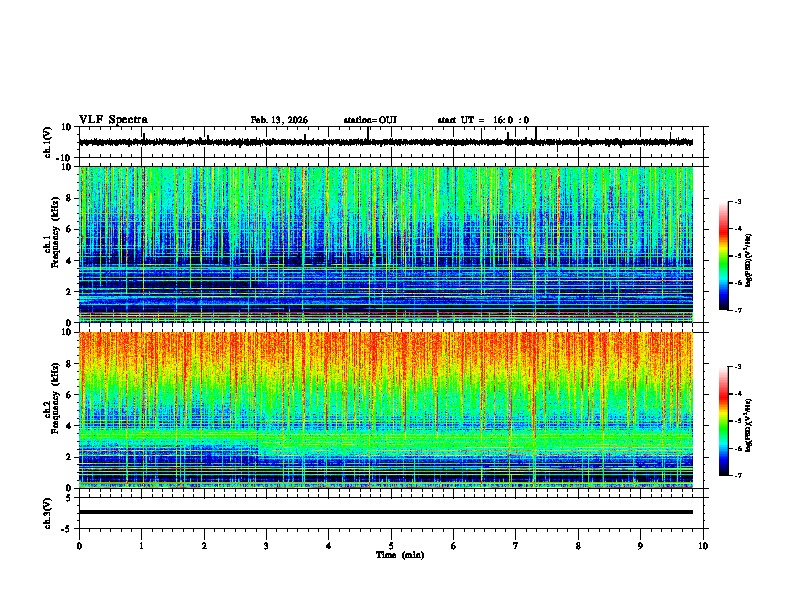Click the 'ch.1(V)' waveform axis label
792x612 pixels.
tap(47, 142)
